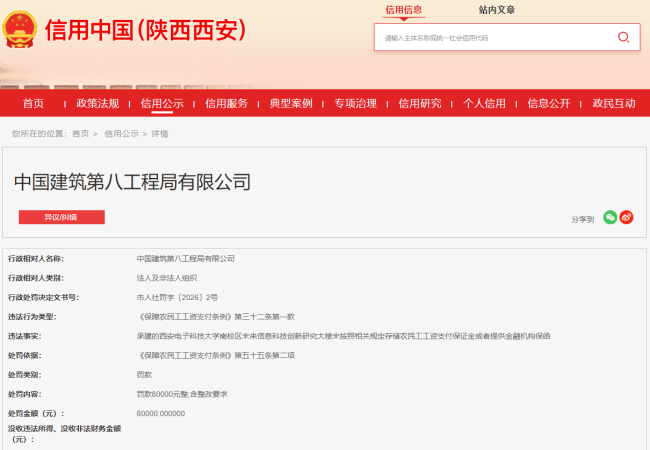Image resolution: width=650 pixels, height=450 pixels.
Task: Select the company name heading 中国建筑第八工程局有限公司
Action: click(132, 182)
